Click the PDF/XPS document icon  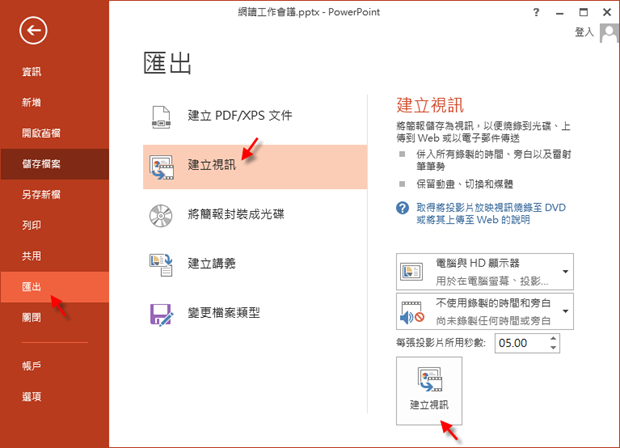coord(161,117)
